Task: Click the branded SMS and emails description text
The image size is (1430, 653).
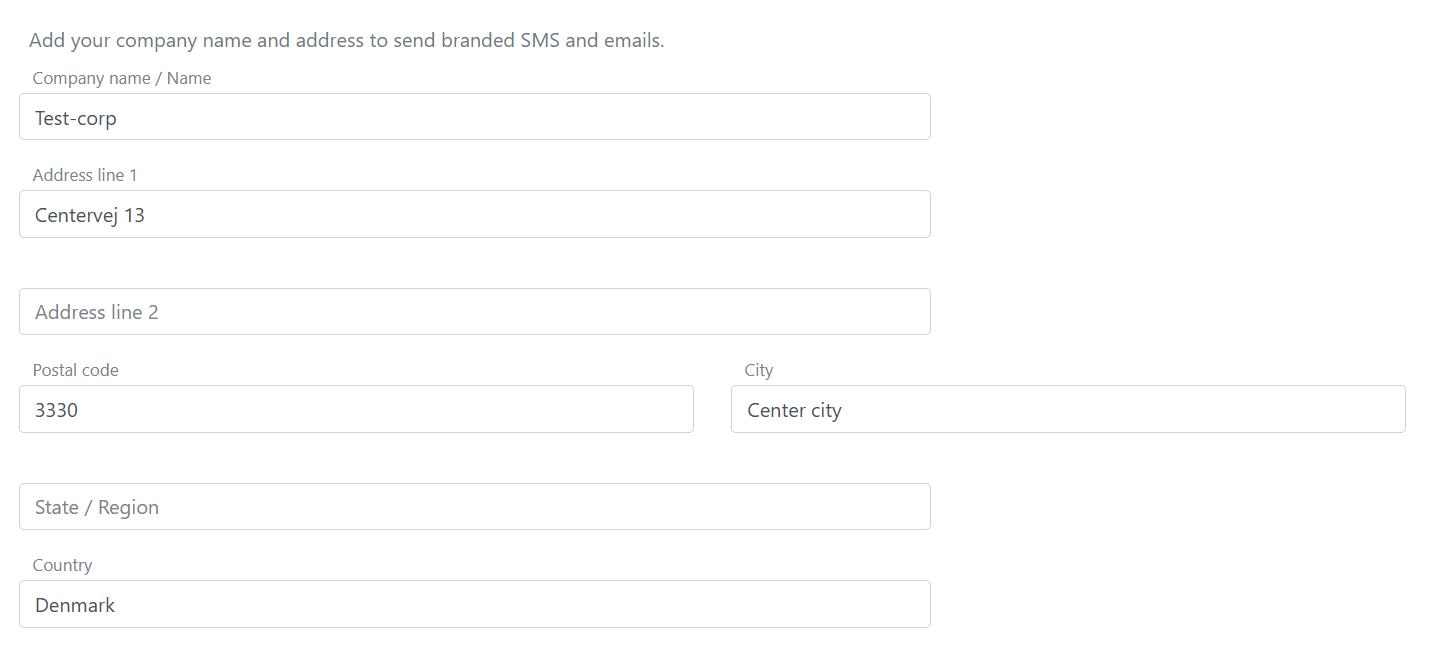Action: (x=346, y=41)
